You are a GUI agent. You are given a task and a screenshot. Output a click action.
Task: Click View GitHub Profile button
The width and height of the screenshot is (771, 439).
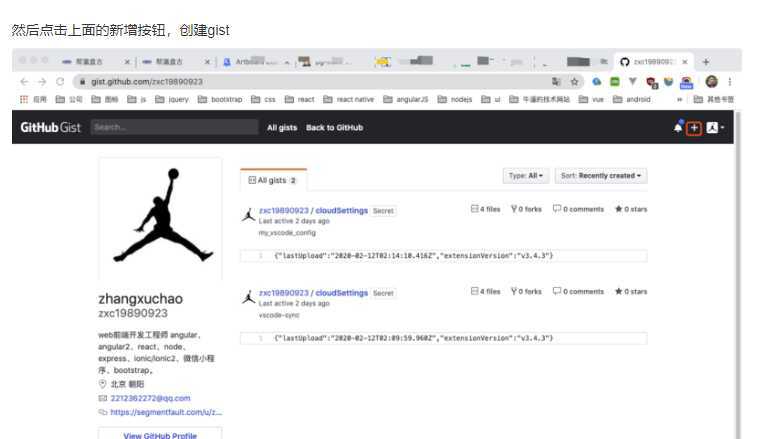click(x=160, y=436)
